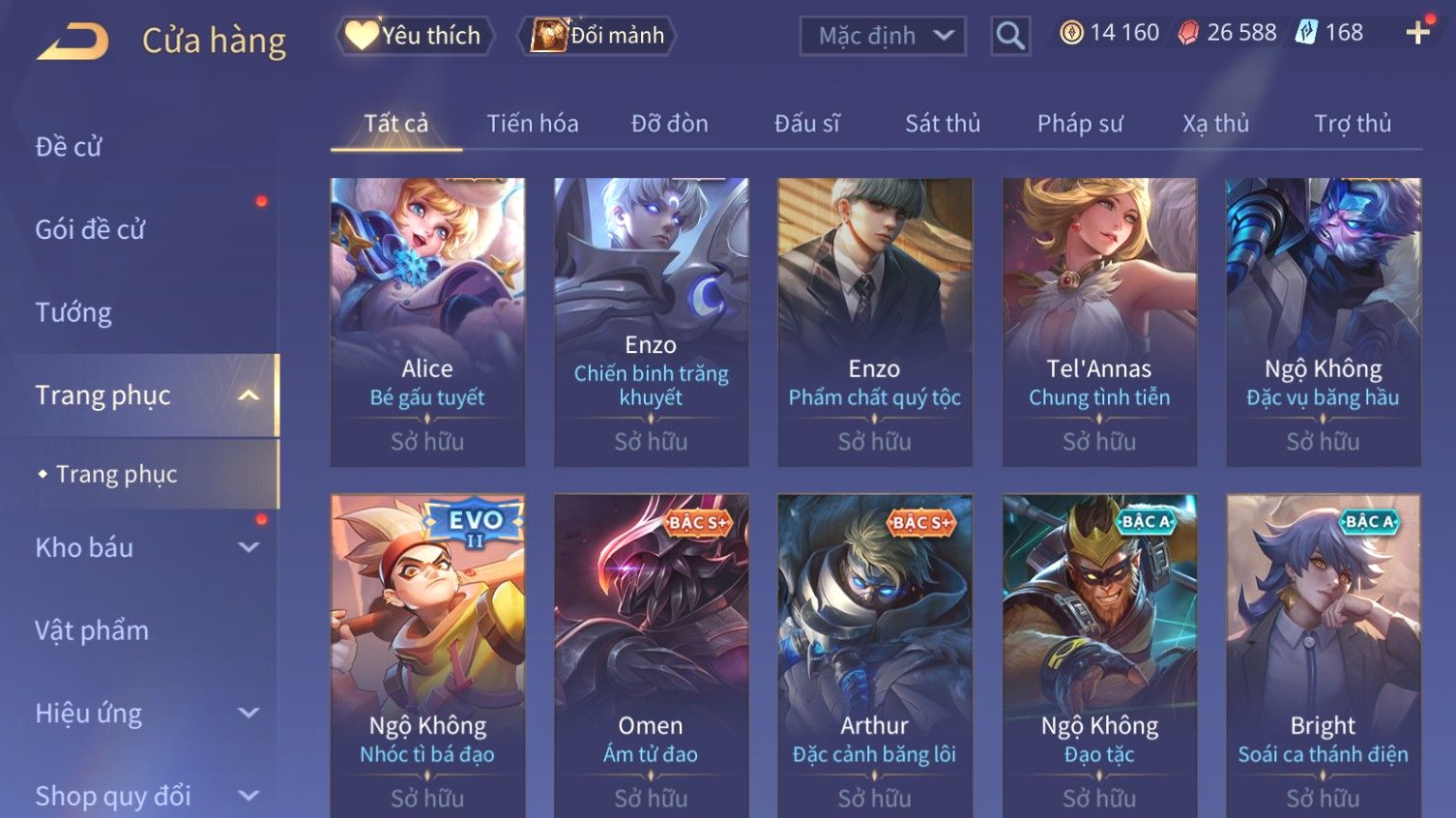Expand the Hiệu ứng sidebar section

click(248, 714)
